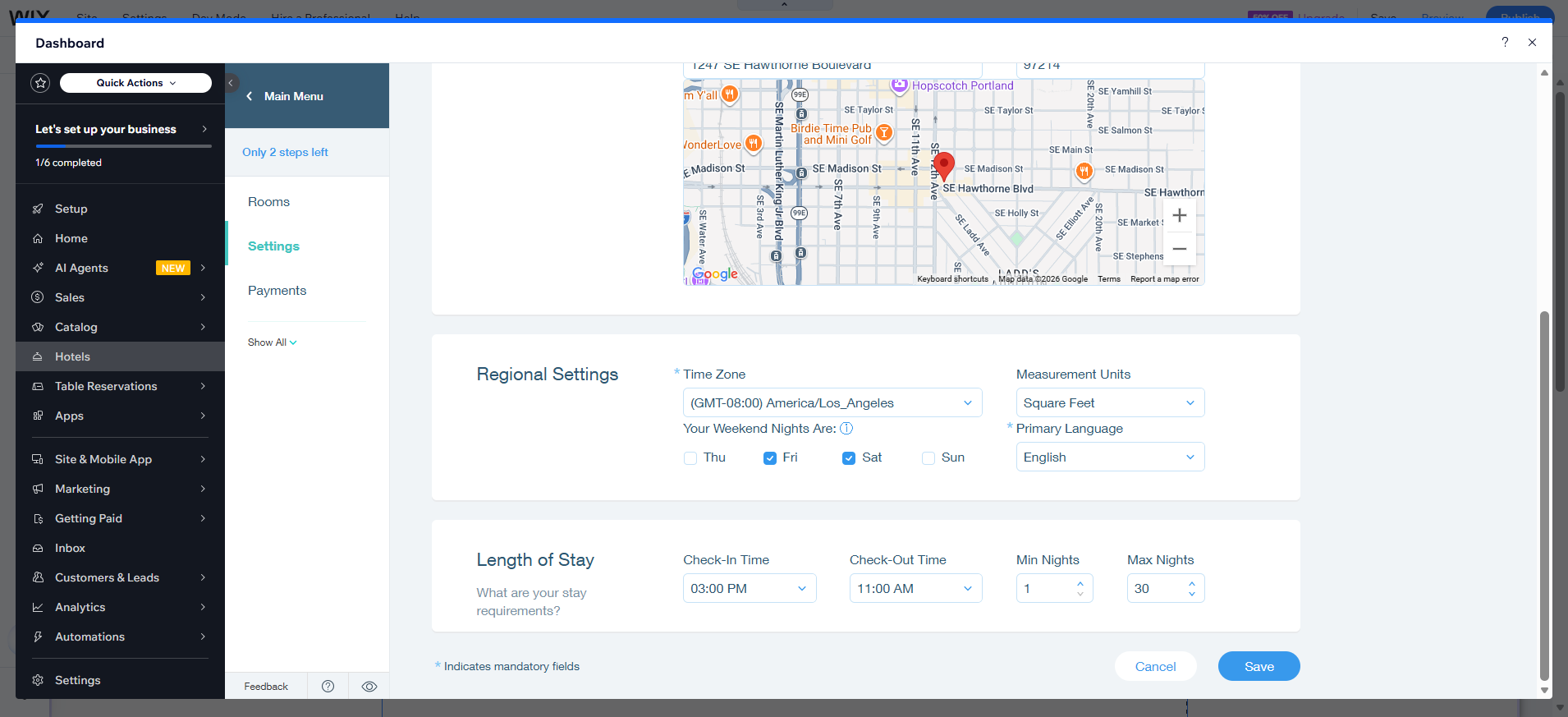Expand the Sales submenu chevron
1568x717 pixels.
[x=203, y=297]
